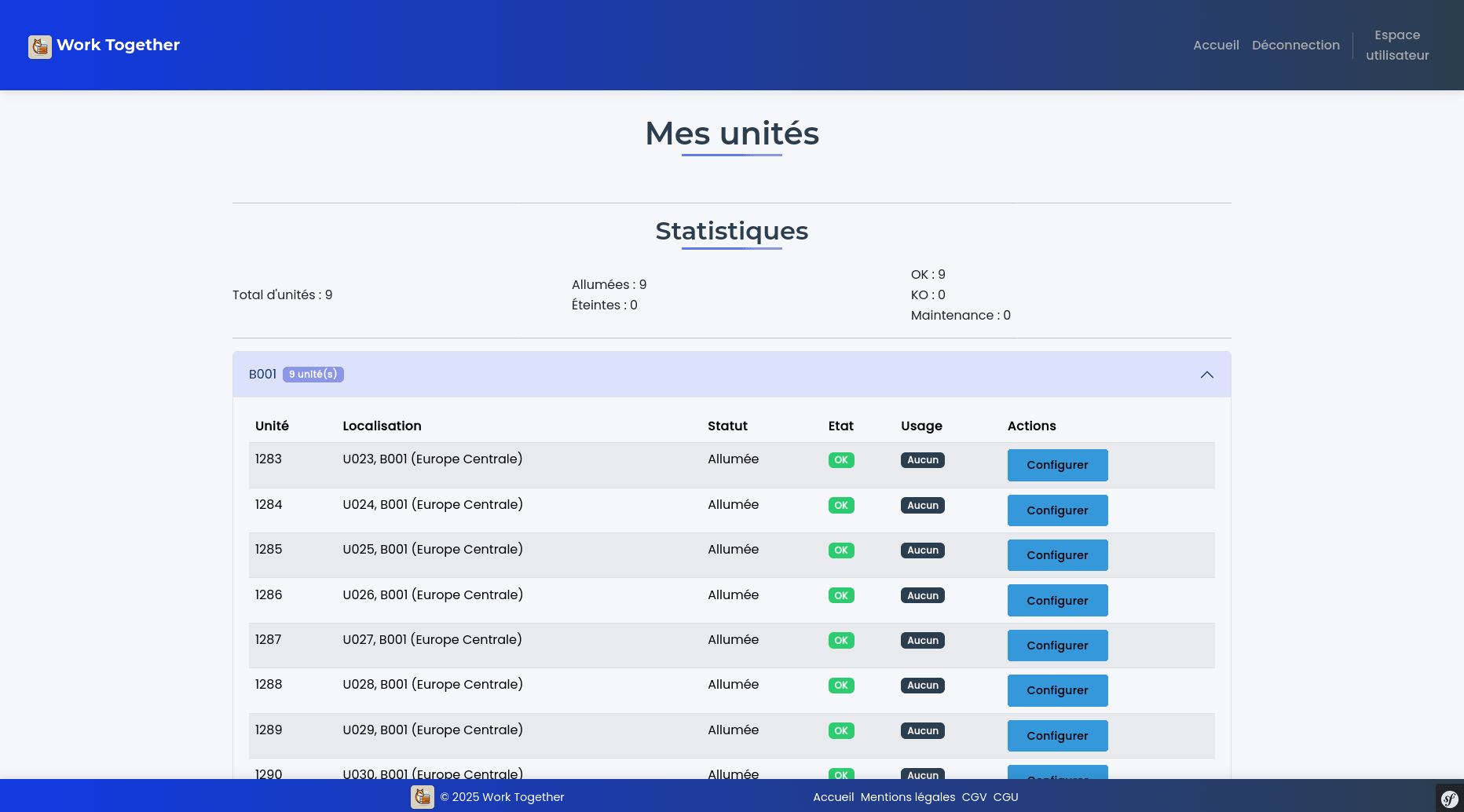This screenshot has height=812, width=1464.
Task: Click the 9 unité(s) badge
Action: coord(313,375)
